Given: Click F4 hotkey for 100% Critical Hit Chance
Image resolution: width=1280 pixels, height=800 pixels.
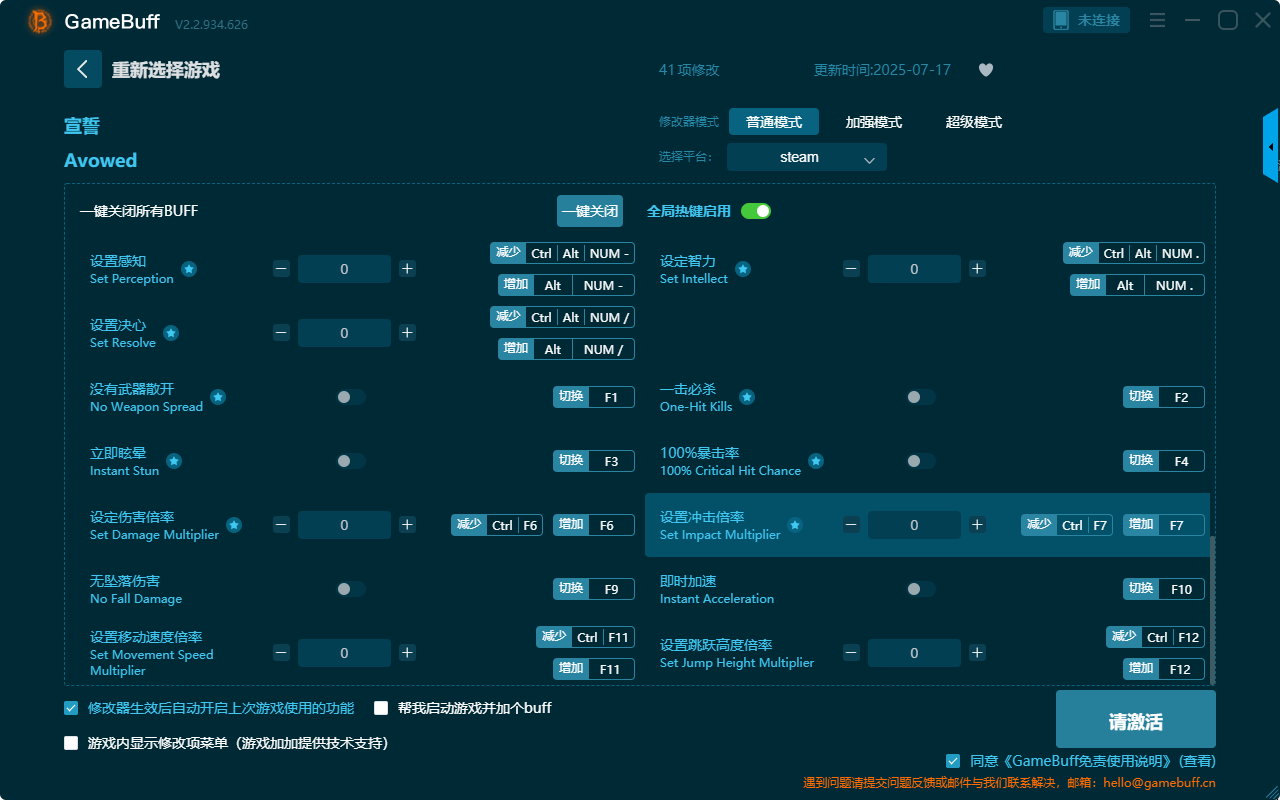Looking at the screenshot, I should (x=1181, y=461).
